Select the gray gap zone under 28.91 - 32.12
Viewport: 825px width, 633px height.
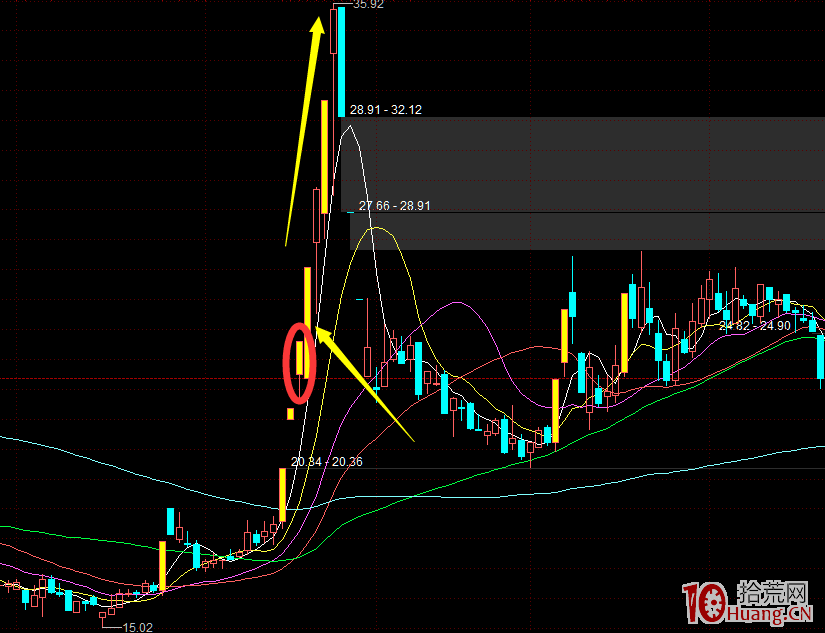tap(583, 164)
